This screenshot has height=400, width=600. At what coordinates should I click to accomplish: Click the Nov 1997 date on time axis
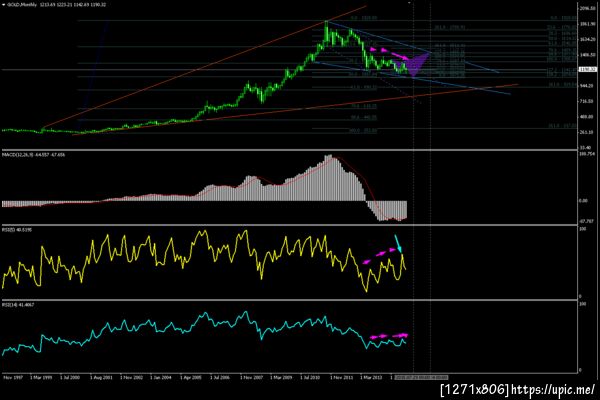tap(13, 377)
